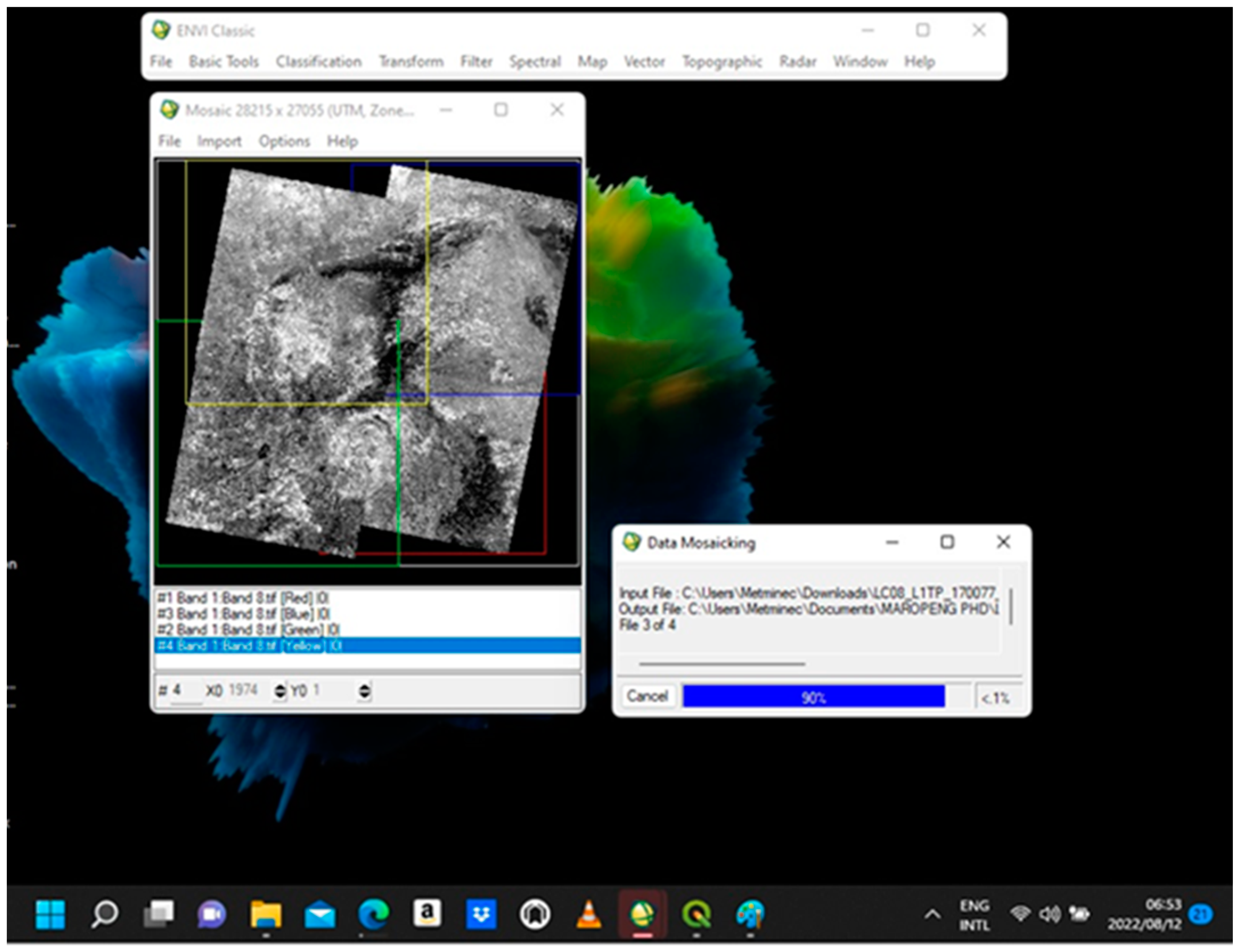Image resolution: width=1240 pixels, height=952 pixels.
Task: Open the Classification menu in ENVI
Action: pos(318,61)
